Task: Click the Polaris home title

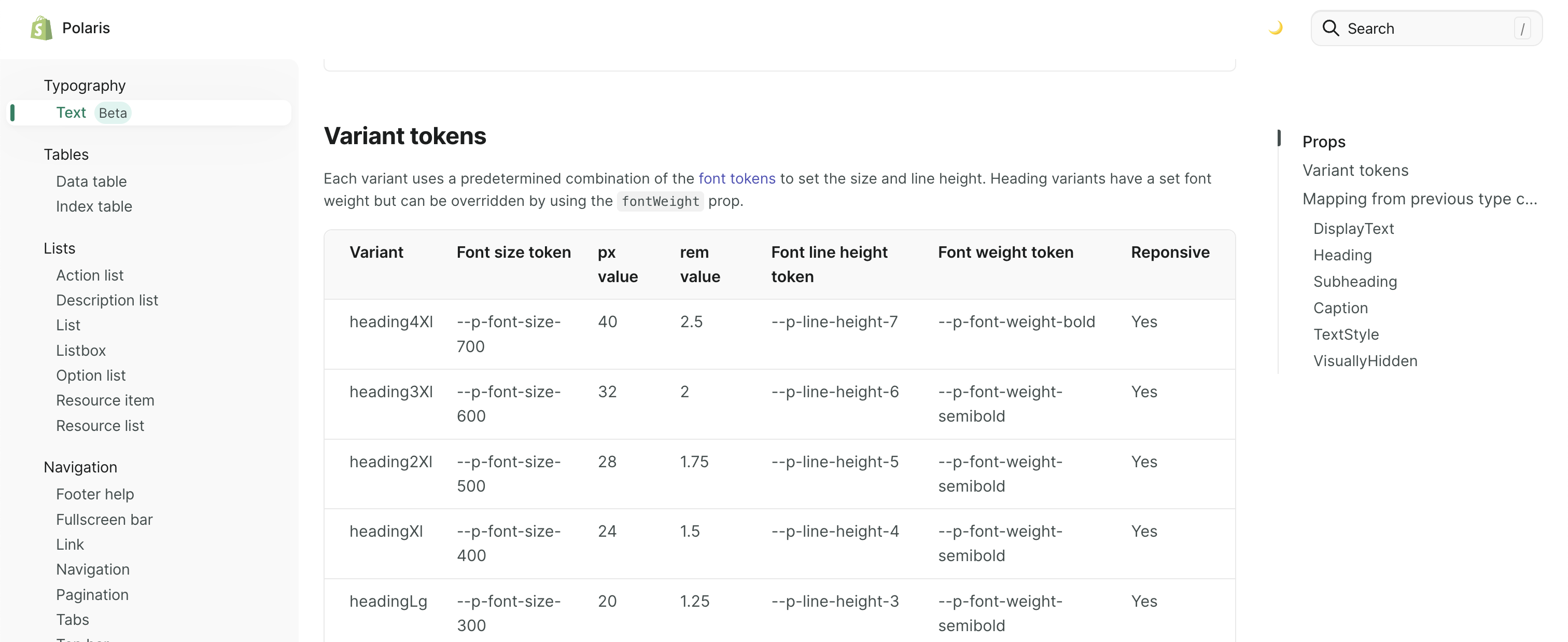Action: pos(86,28)
